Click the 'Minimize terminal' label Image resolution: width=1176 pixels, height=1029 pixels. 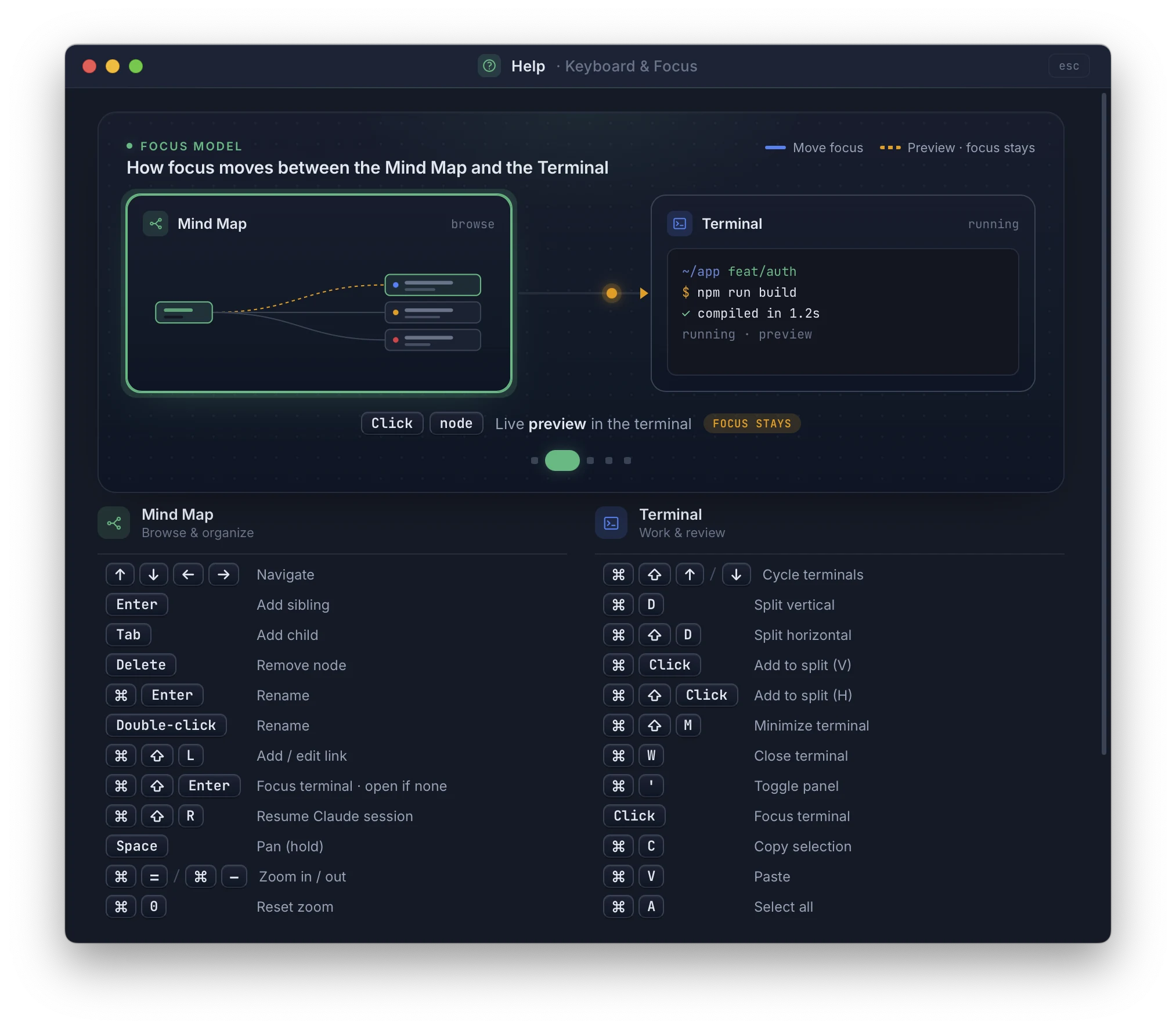[x=811, y=725]
